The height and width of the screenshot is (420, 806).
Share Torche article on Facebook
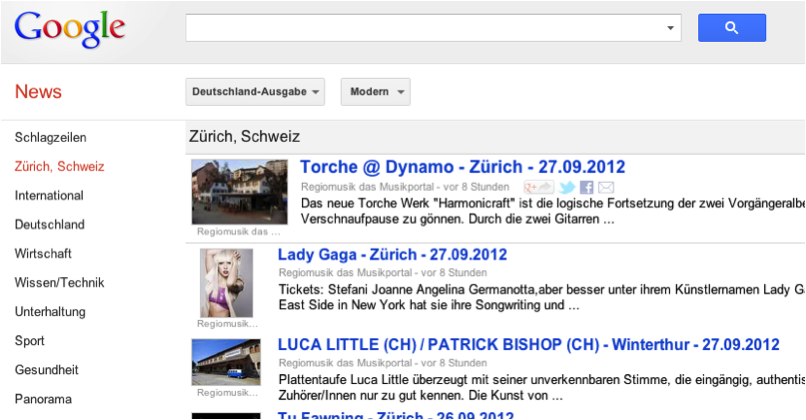587,188
